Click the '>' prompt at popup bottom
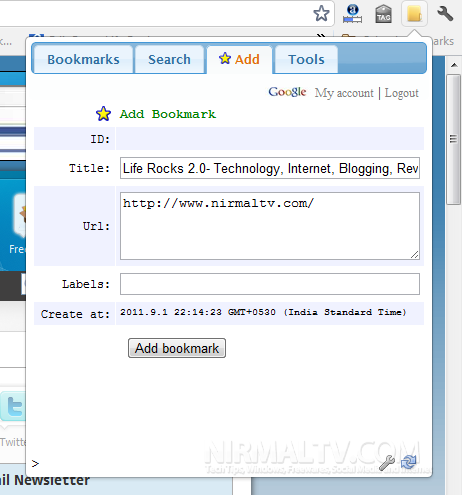 click(x=35, y=463)
